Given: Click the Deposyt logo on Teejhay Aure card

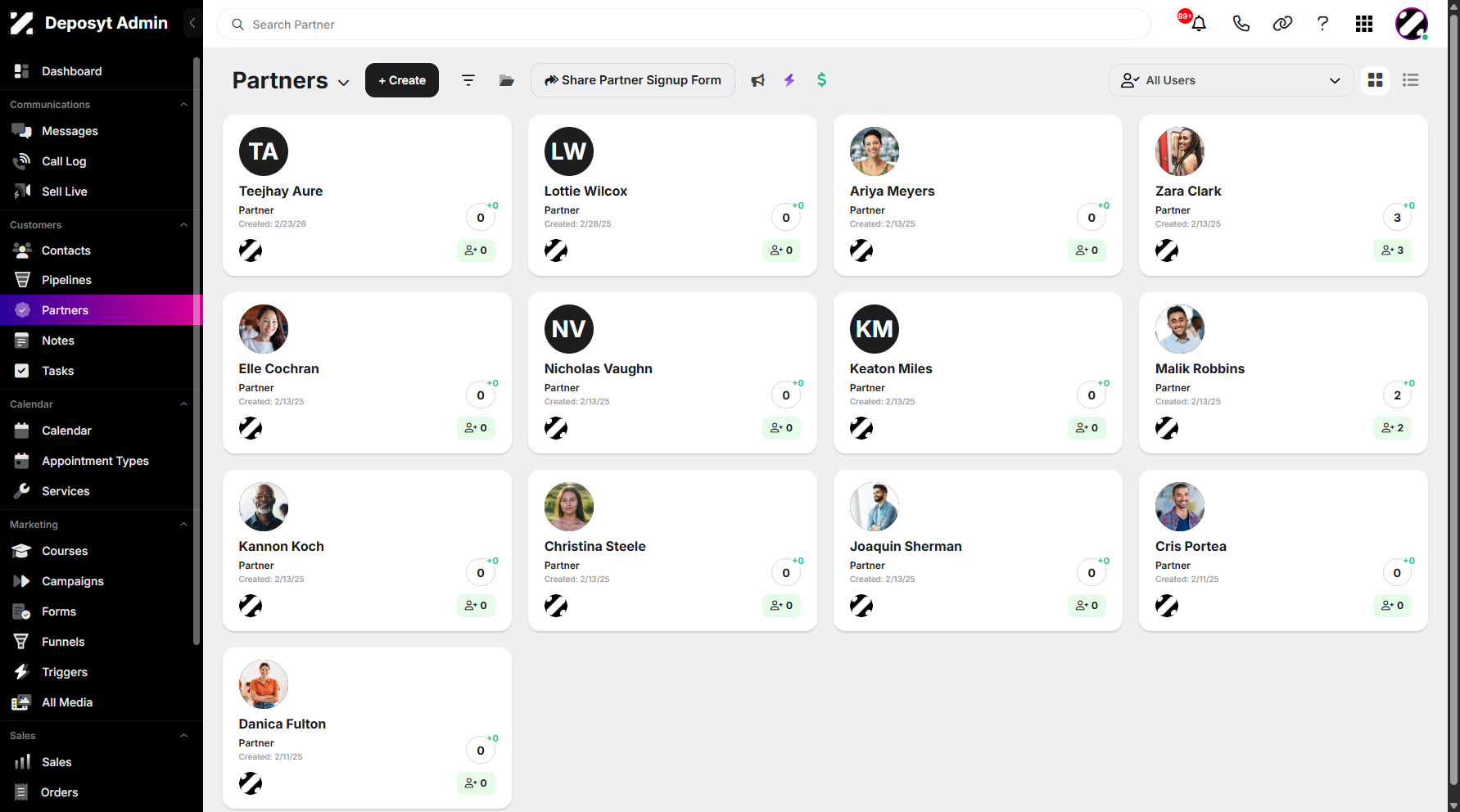Looking at the screenshot, I should click(x=251, y=250).
